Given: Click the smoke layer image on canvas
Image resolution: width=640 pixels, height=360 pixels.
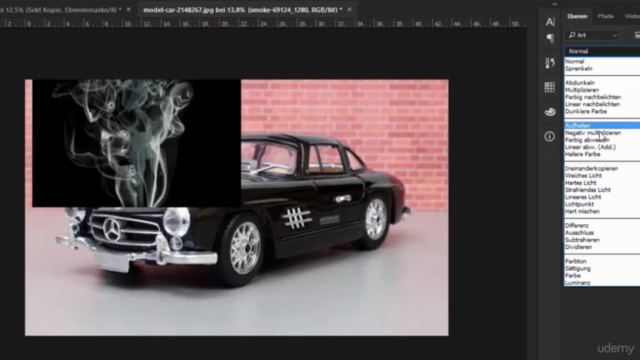Looking at the screenshot, I should tap(136, 143).
